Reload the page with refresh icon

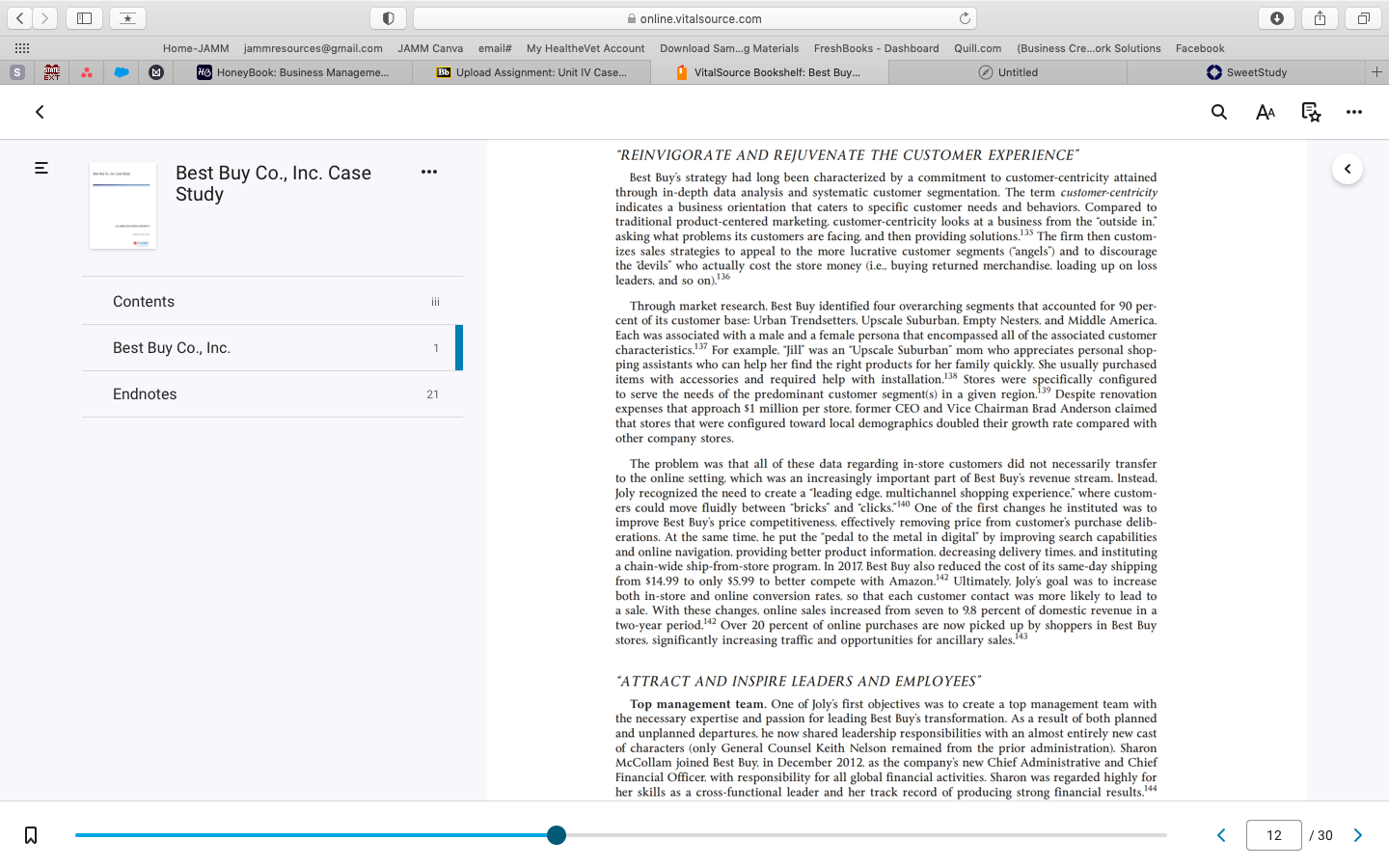click(x=965, y=18)
